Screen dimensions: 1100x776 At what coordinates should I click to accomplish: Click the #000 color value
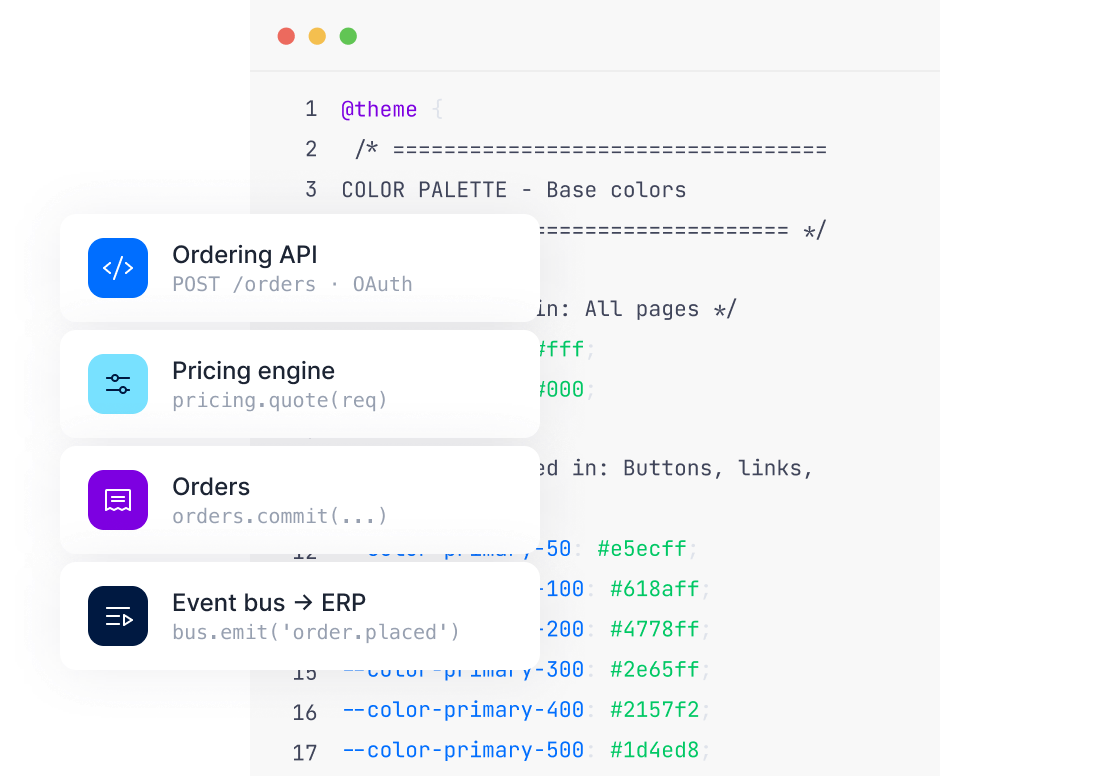562,389
